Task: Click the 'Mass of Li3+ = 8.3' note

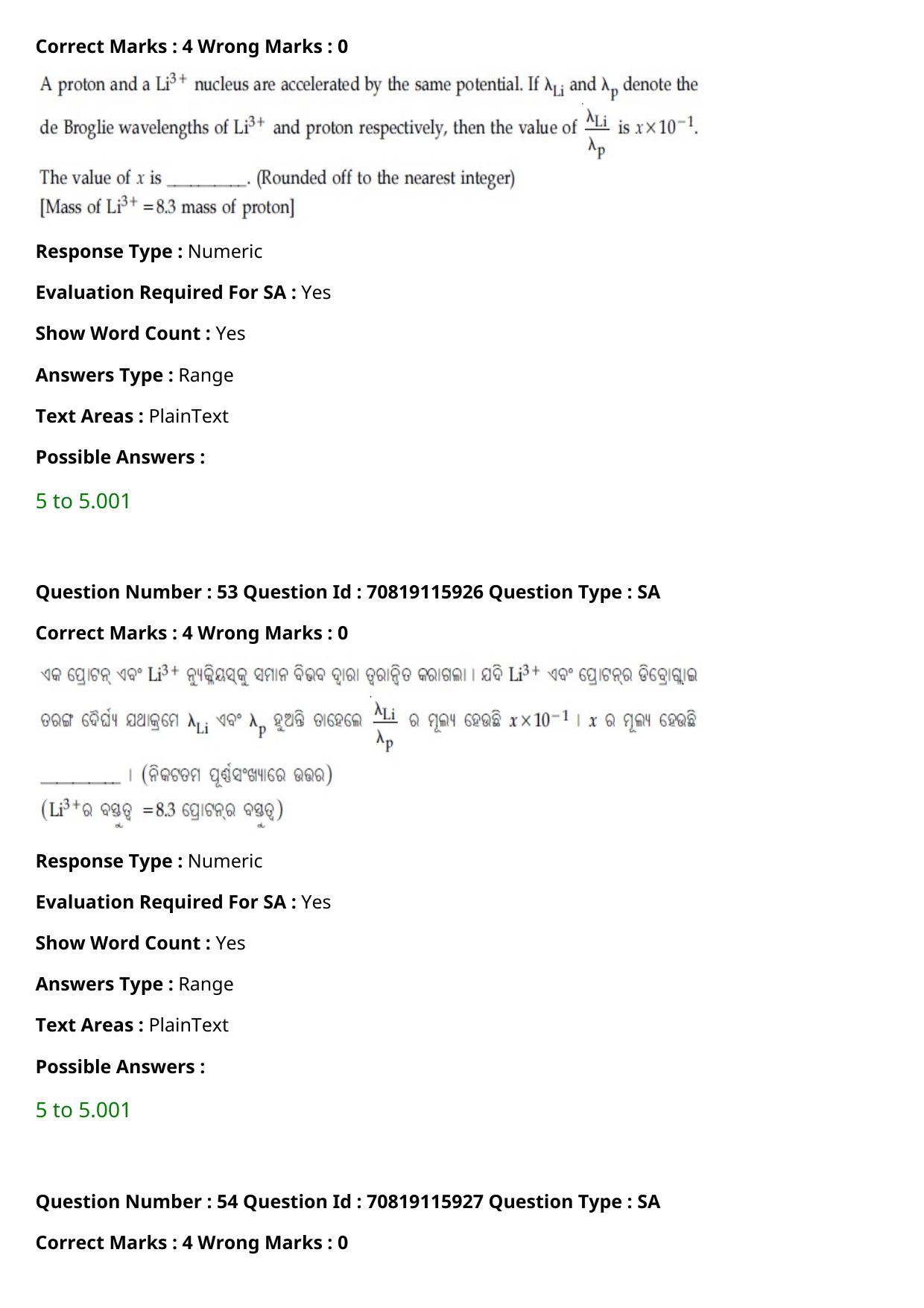Action: tap(167, 206)
